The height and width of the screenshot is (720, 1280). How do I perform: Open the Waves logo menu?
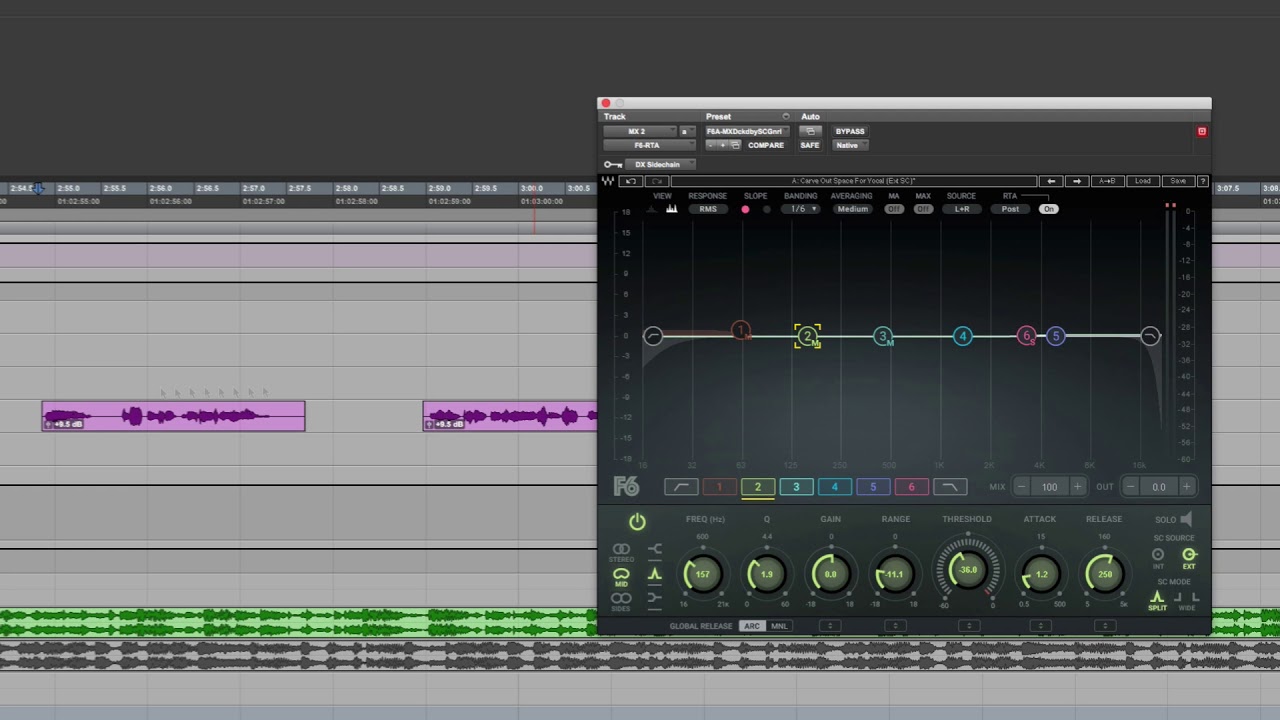point(607,181)
